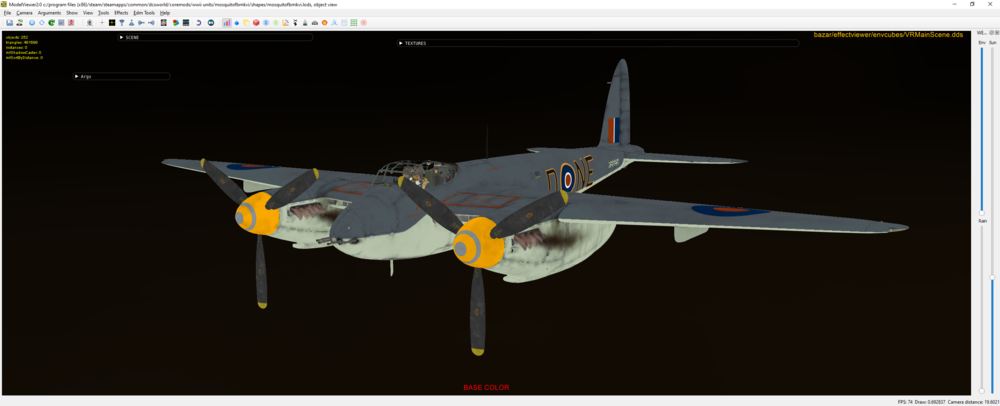Close the weather side panel
The width and height of the screenshot is (1000, 406).
point(997,32)
